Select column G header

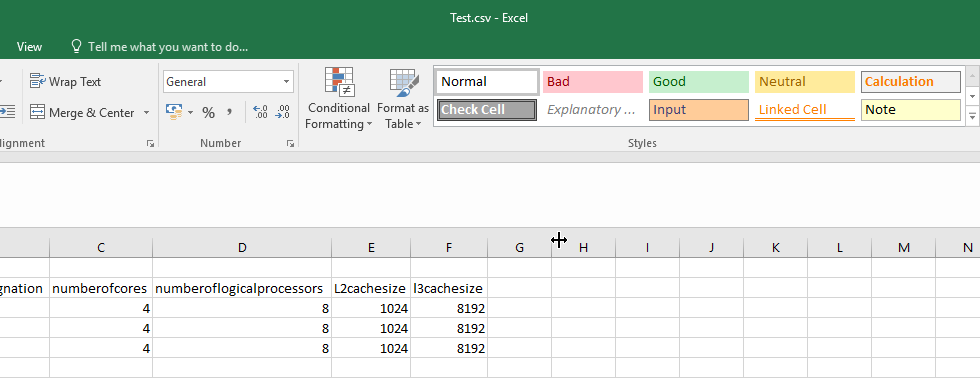click(519, 247)
